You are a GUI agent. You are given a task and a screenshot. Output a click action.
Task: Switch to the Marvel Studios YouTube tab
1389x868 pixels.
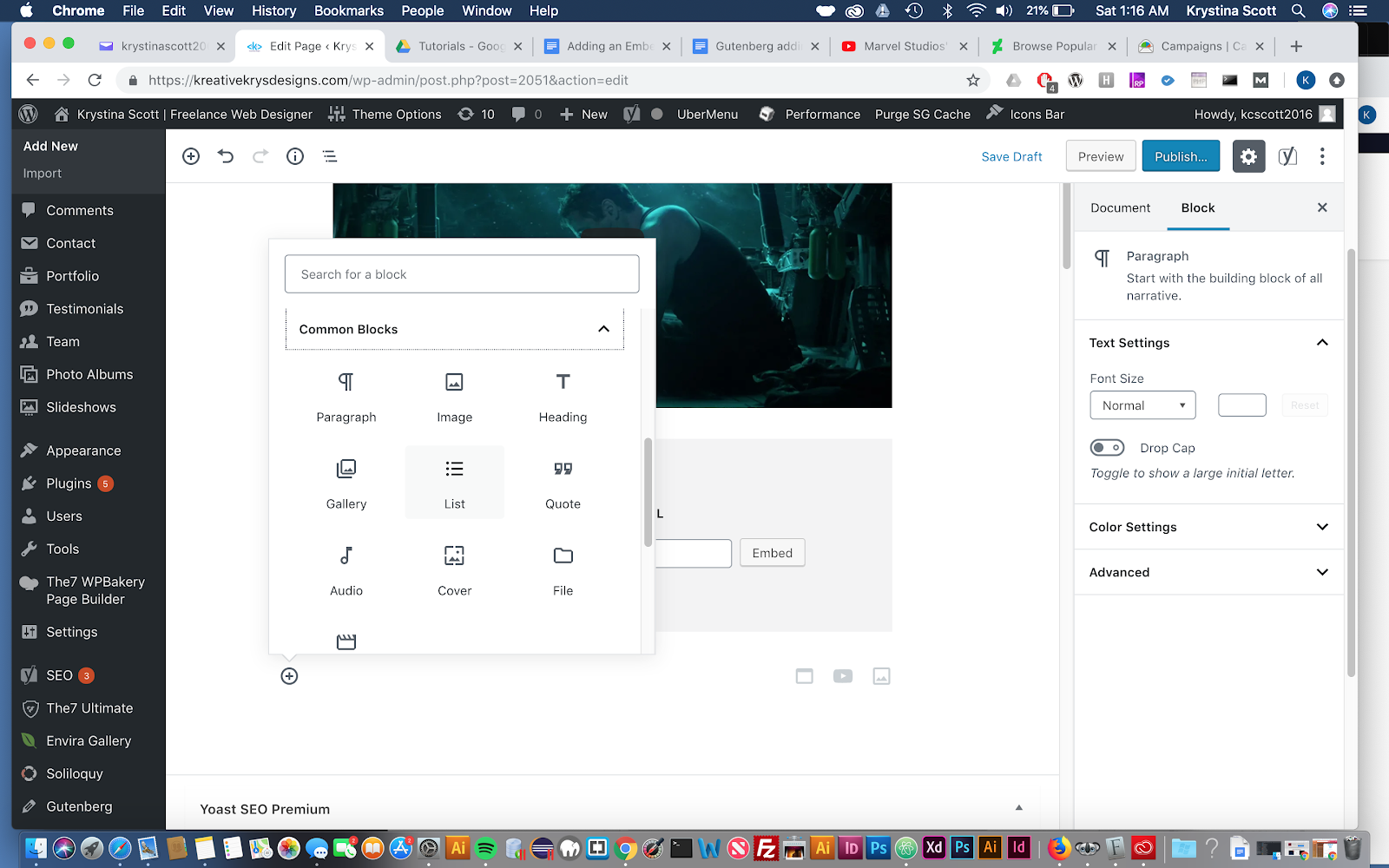[x=904, y=46]
